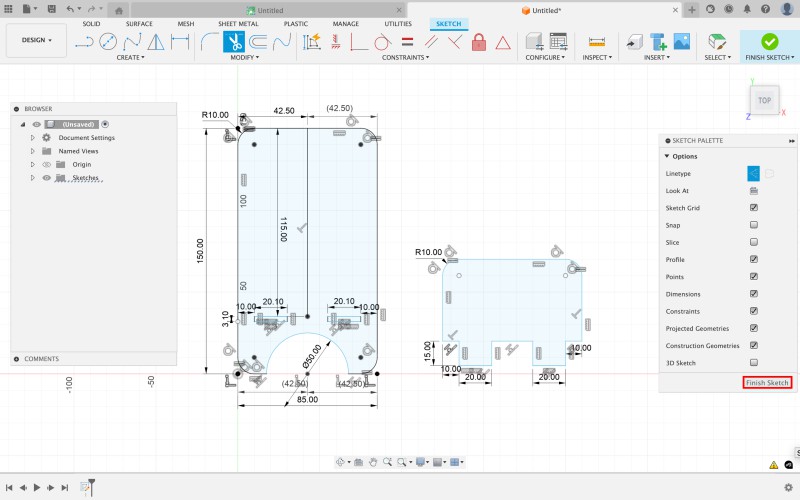Open the MODIFY dropdown menu
The height and width of the screenshot is (500, 800).
coord(244,58)
